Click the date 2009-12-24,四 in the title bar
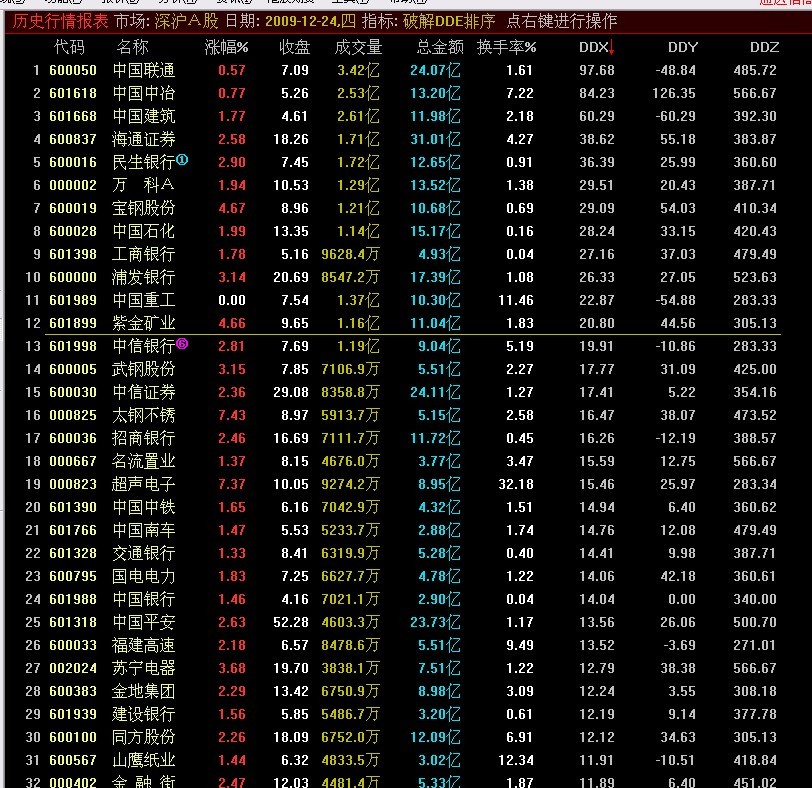This screenshot has width=812, height=788. pyautogui.click(x=310, y=21)
